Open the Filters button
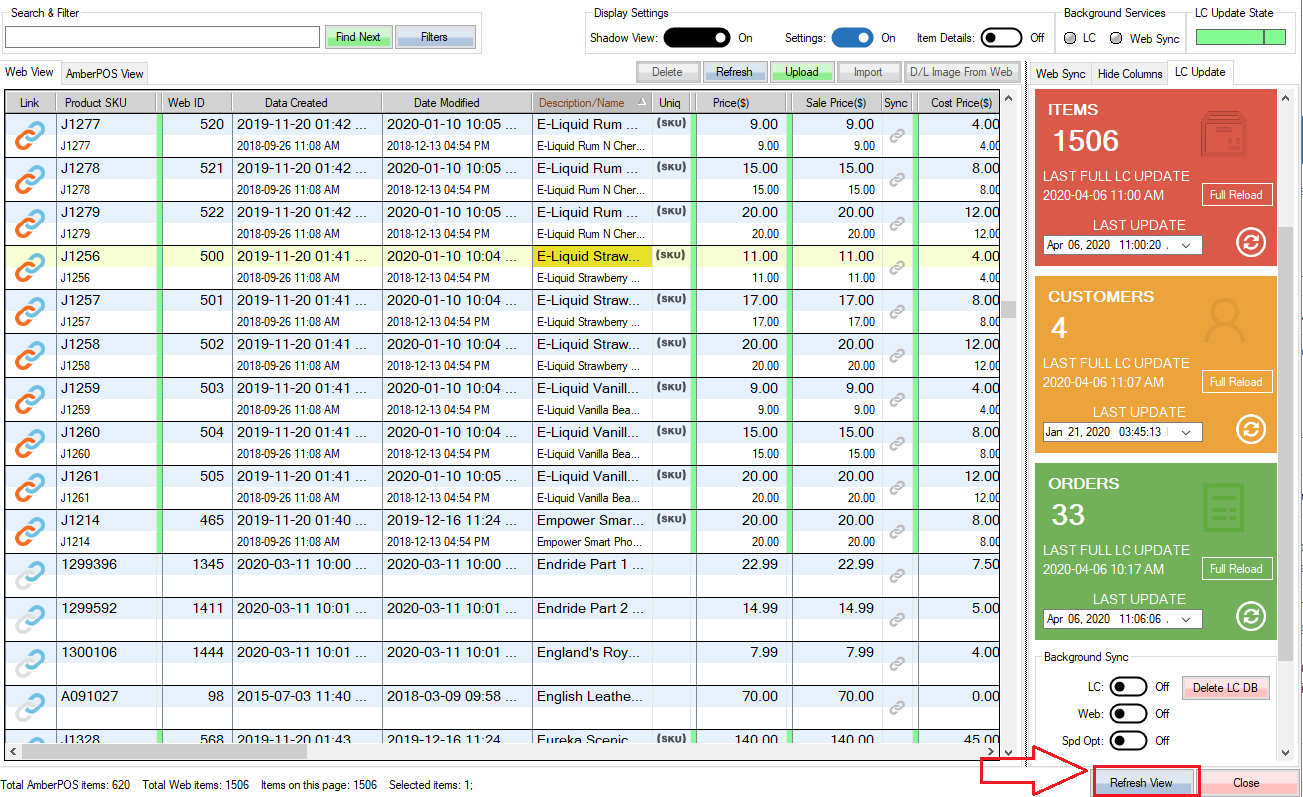1303x797 pixels. (x=435, y=37)
